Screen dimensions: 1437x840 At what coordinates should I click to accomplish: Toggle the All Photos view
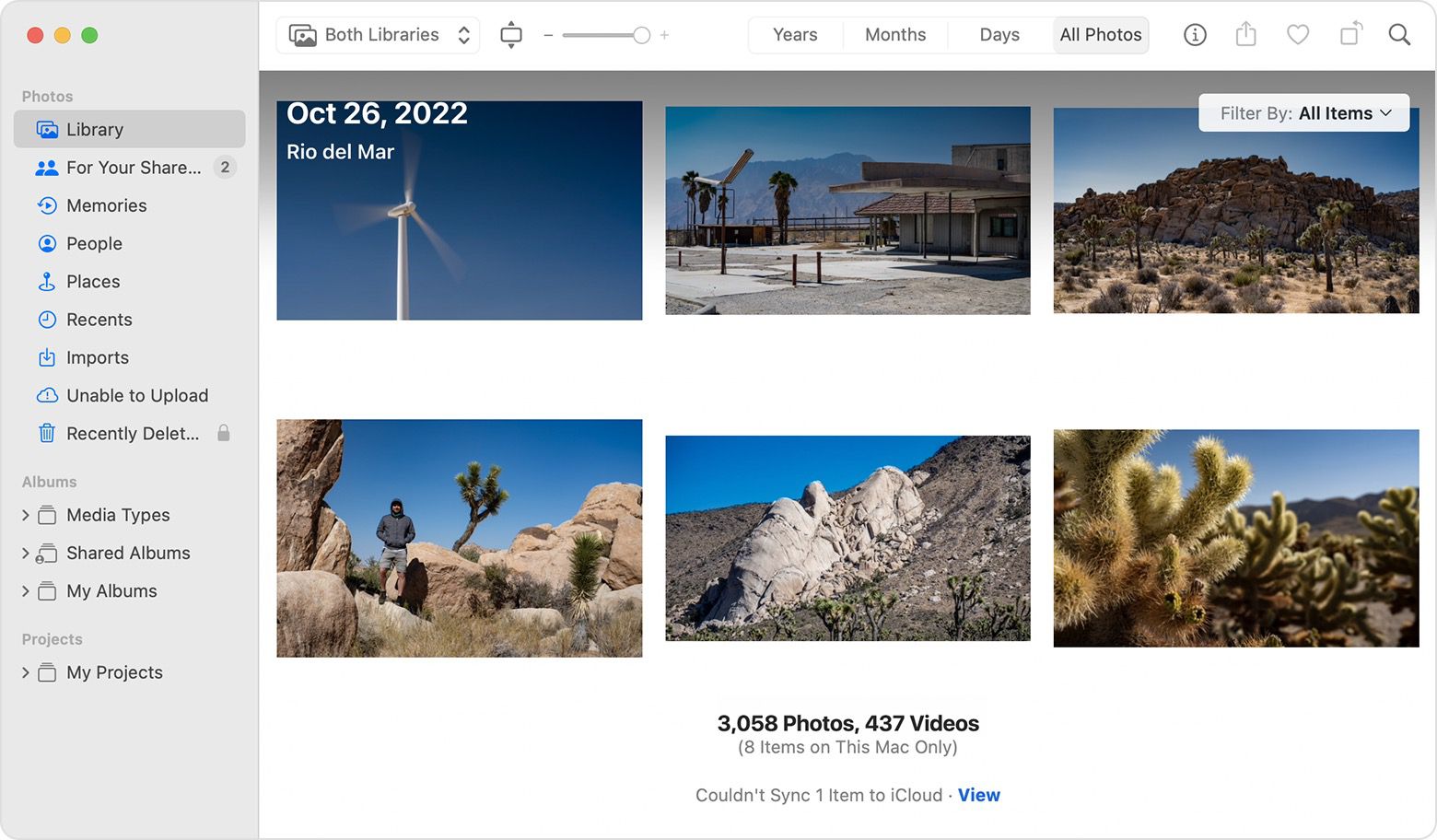click(x=1101, y=34)
